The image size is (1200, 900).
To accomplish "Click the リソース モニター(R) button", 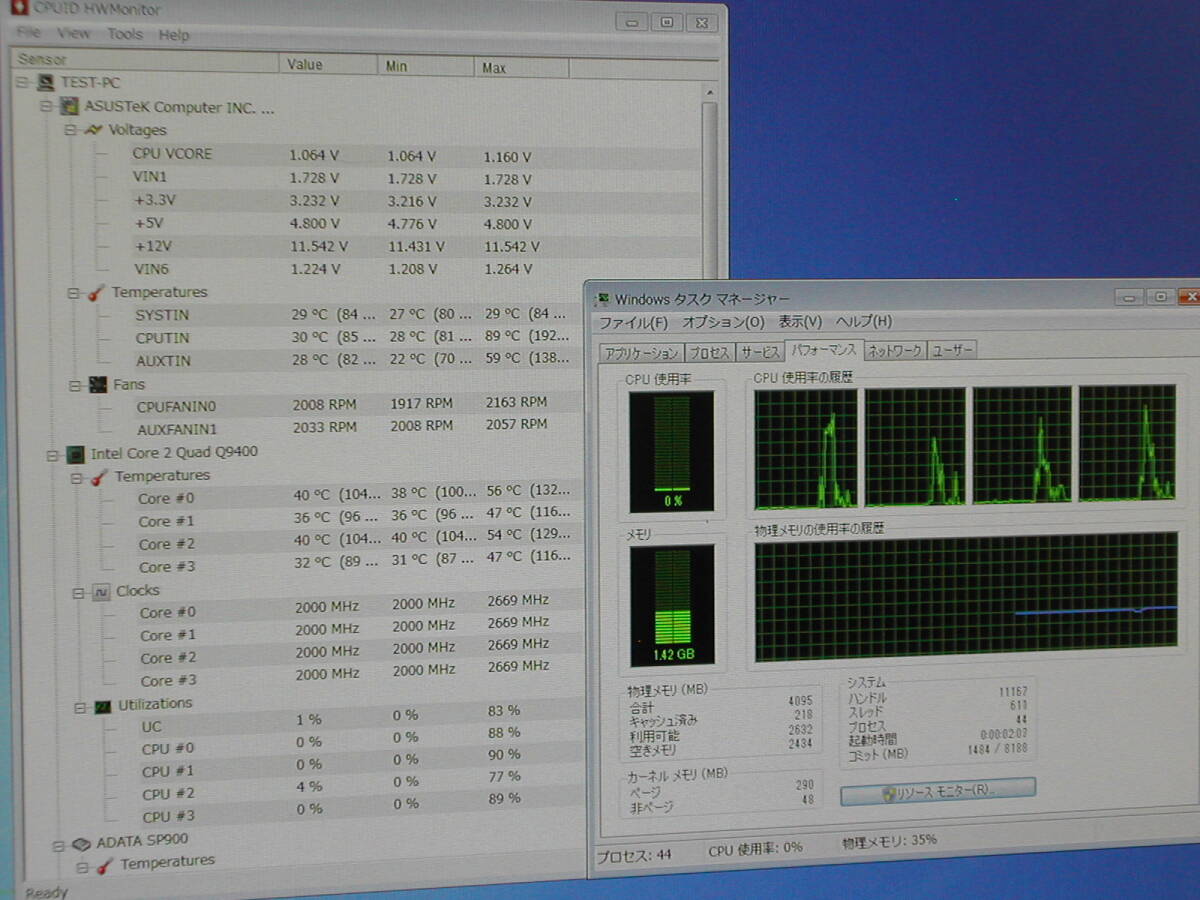I will [x=937, y=790].
